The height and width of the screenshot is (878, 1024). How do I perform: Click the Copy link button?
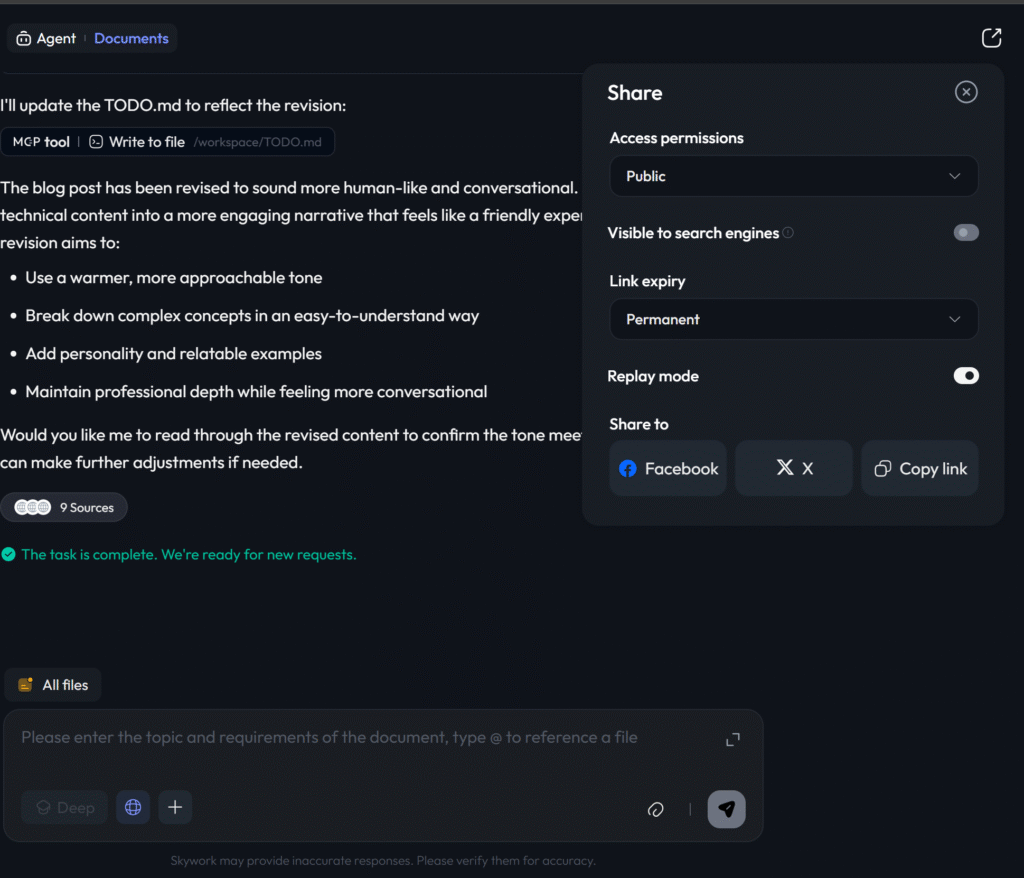(920, 468)
